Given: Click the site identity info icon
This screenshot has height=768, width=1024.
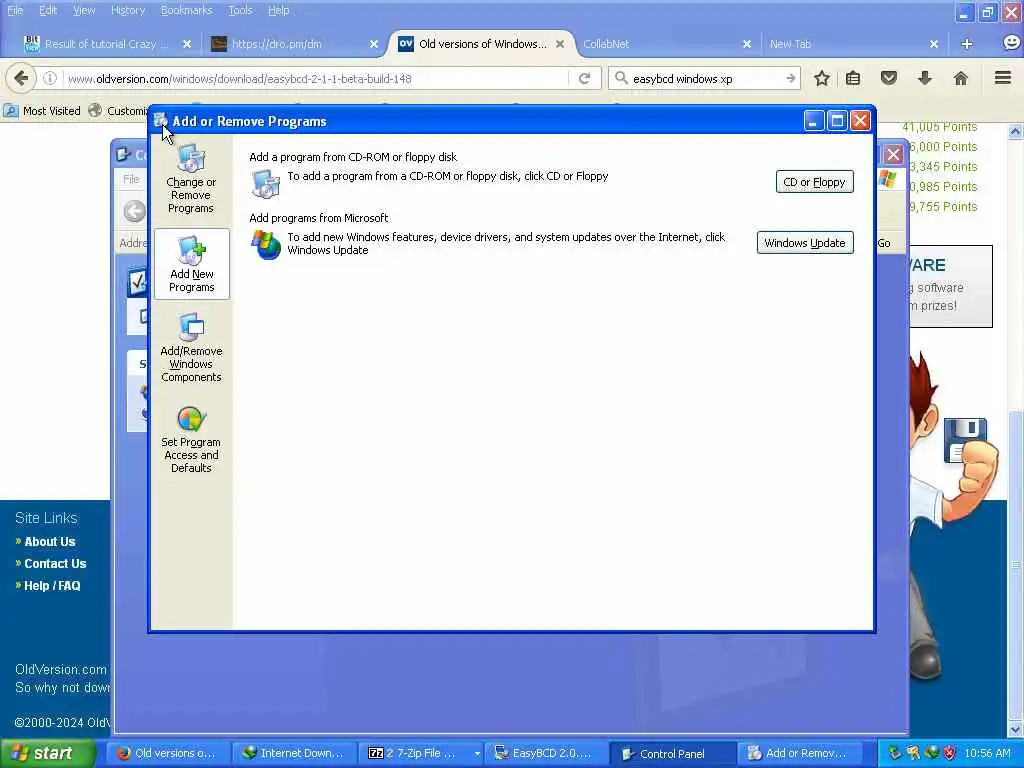Looking at the screenshot, I should pyautogui.click(x=50, y=79).
